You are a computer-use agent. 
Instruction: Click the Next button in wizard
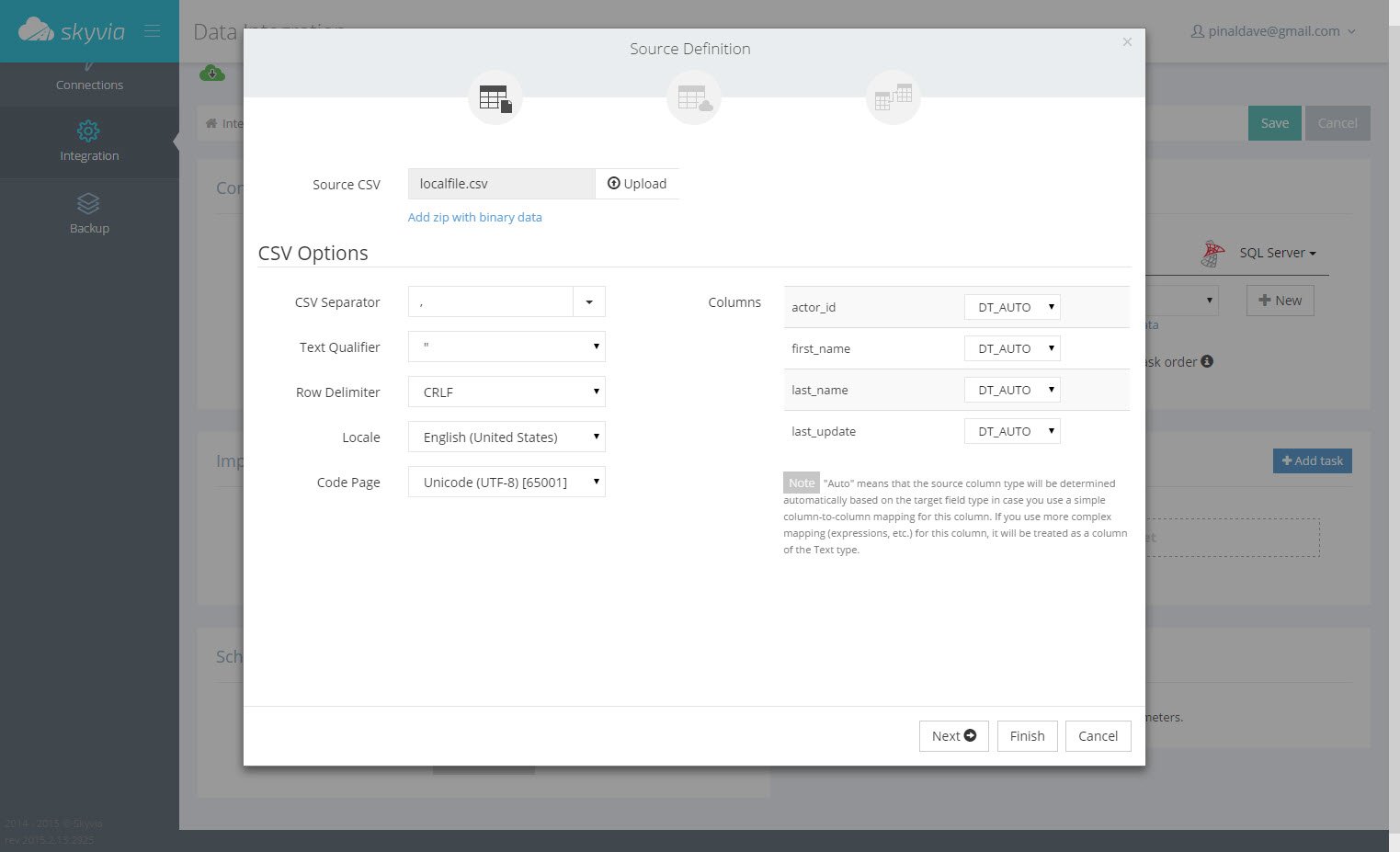point(954,735)
